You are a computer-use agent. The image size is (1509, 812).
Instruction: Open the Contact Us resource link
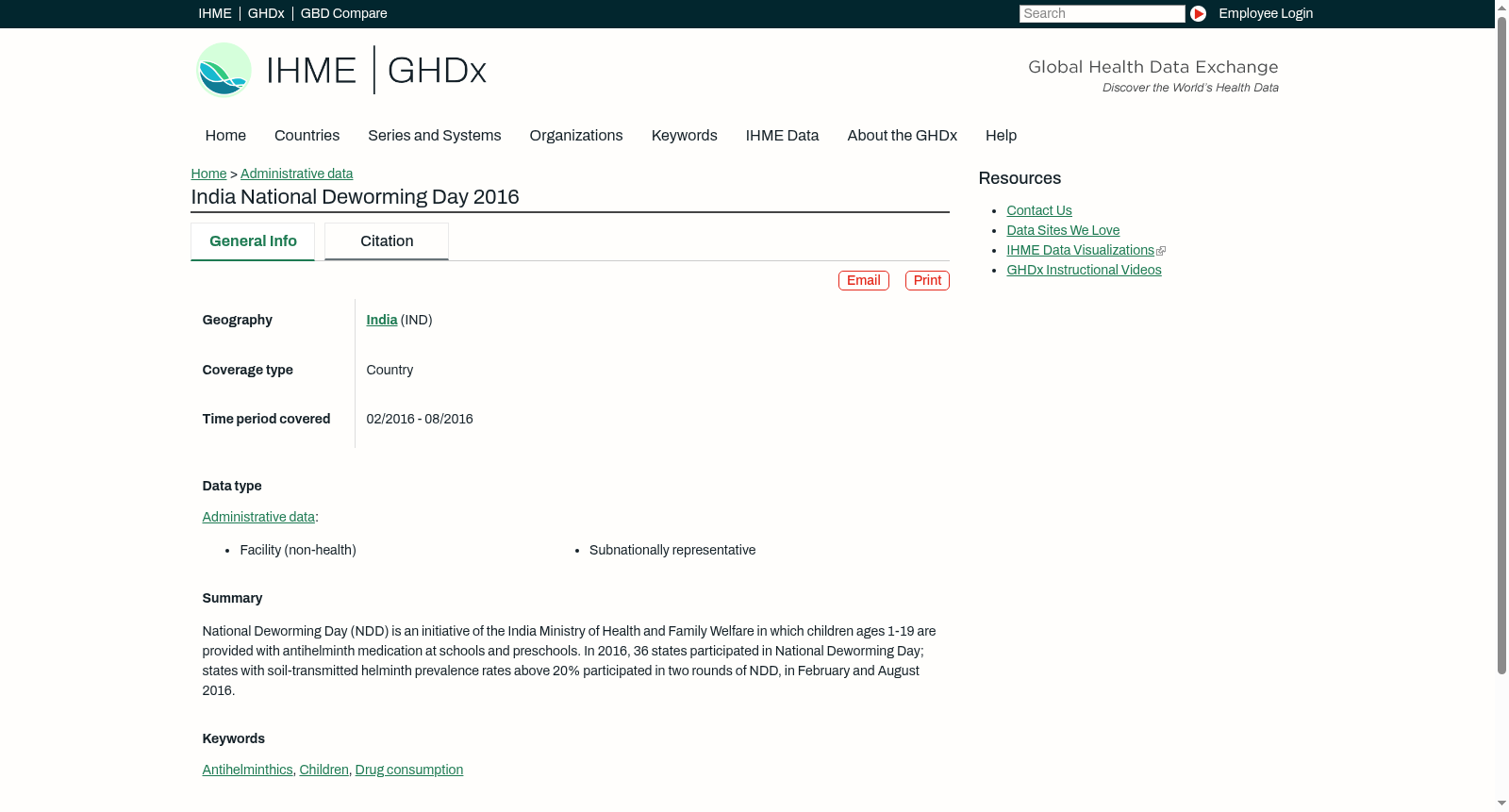pos(1039,211)
